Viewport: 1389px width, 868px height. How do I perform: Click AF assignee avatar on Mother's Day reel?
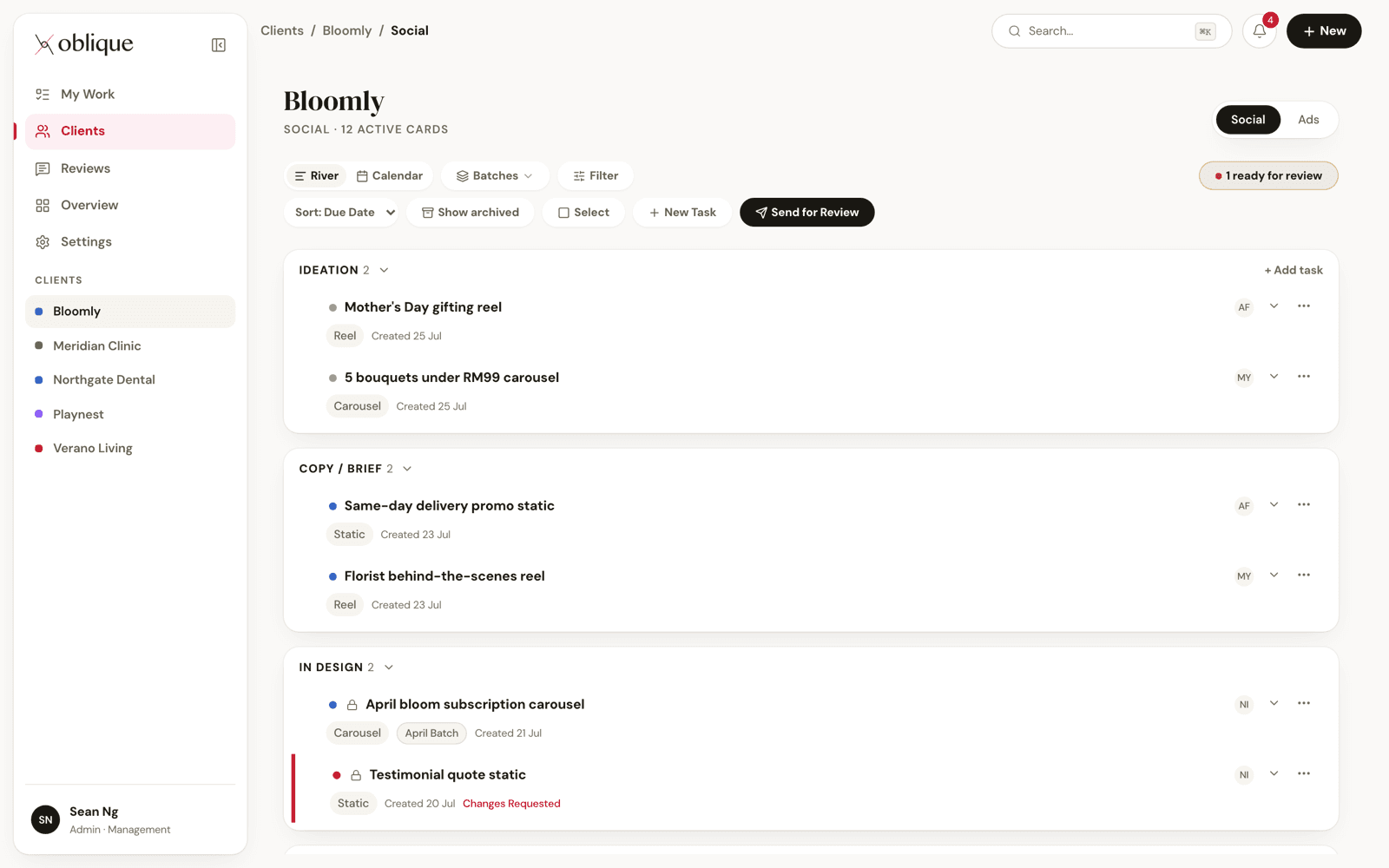point(1244,307)
